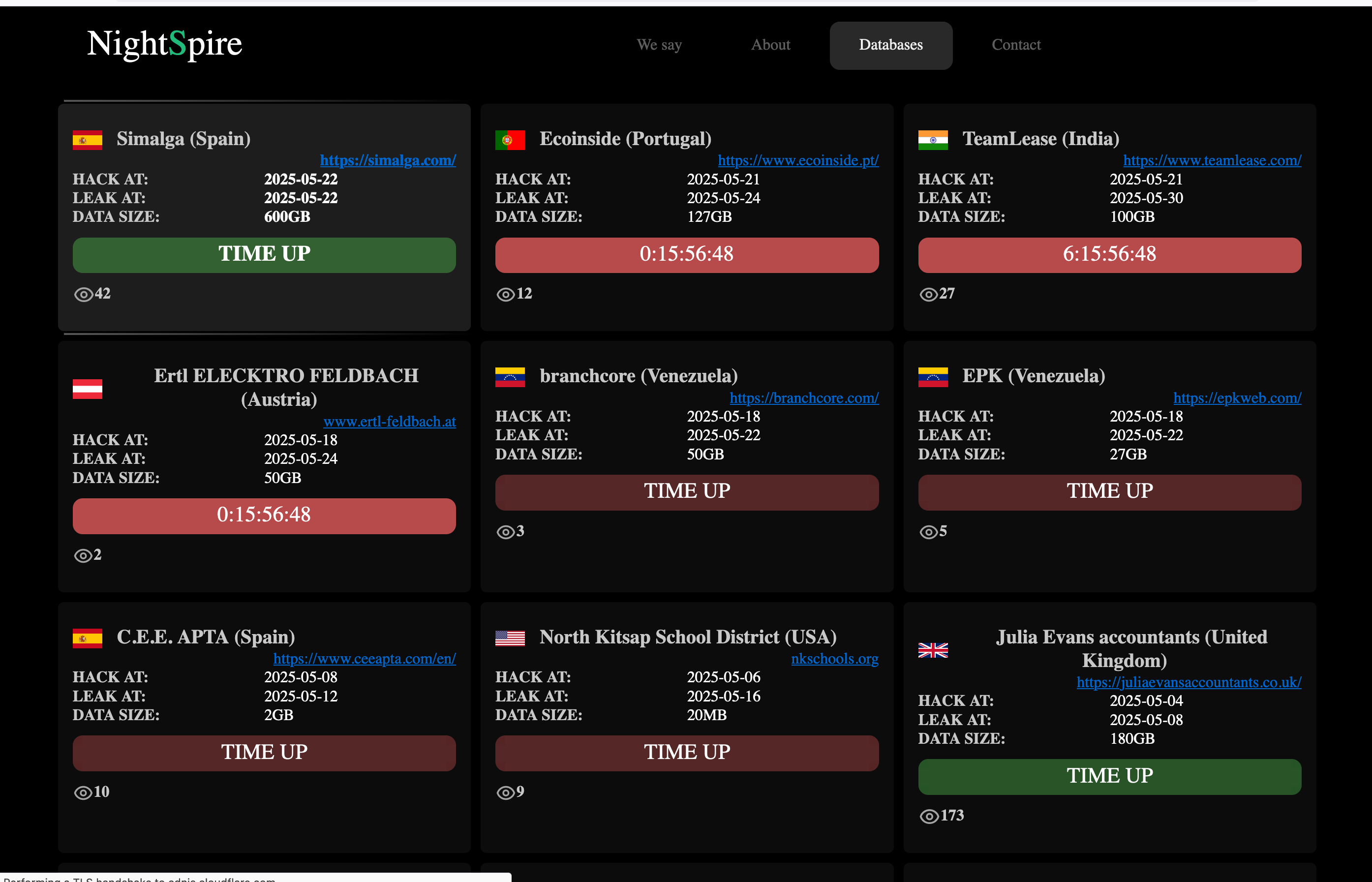Click the NightSpire logo
This screenshot has width=1372, height=882.
point(165,44)
